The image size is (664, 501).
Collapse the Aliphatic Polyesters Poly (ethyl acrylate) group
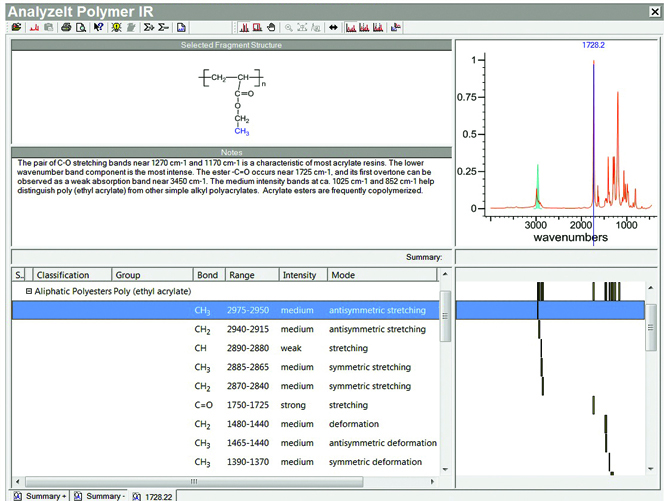(x=29, y=292)
